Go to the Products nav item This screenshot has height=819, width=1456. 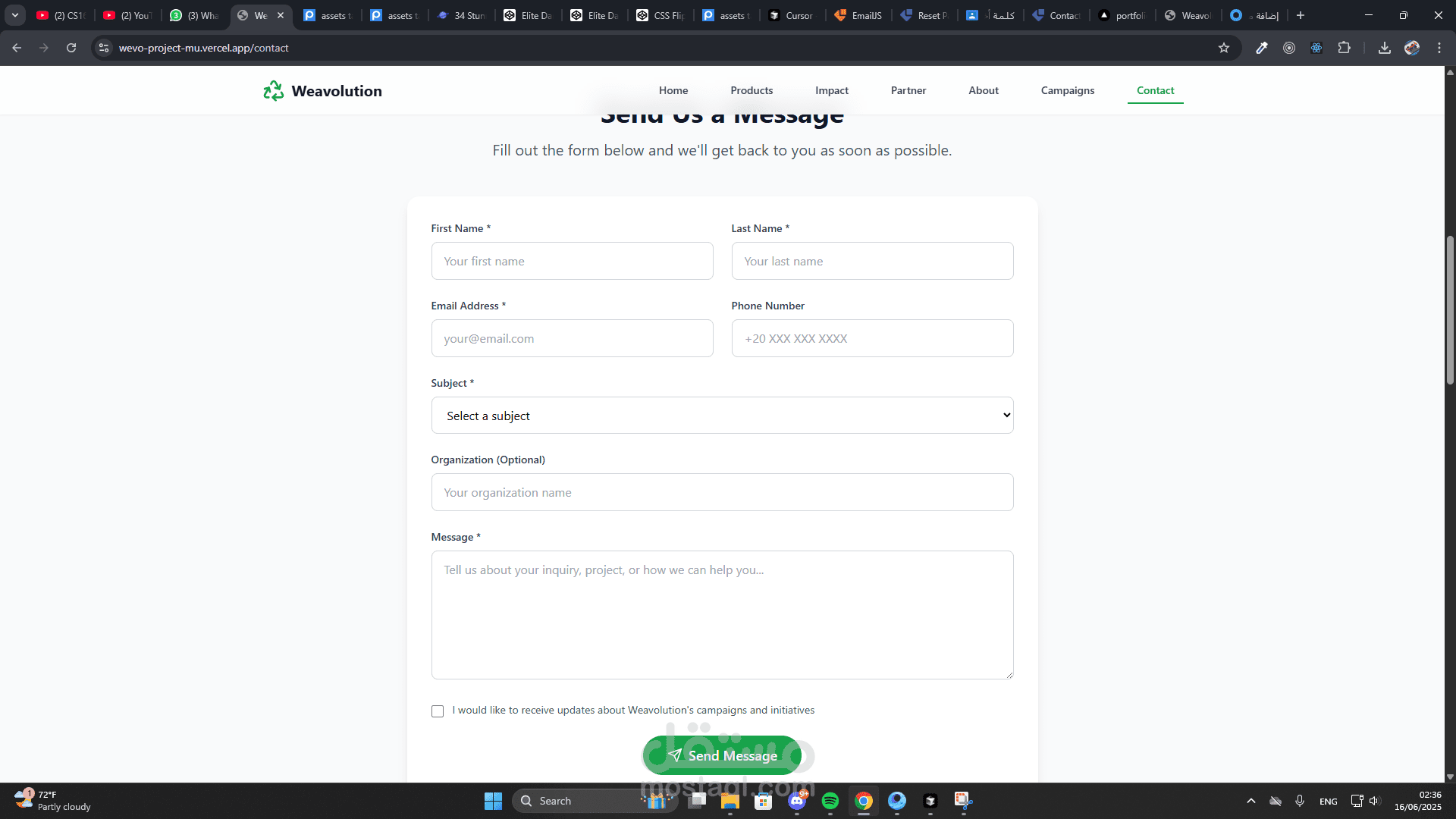point(752,90)
